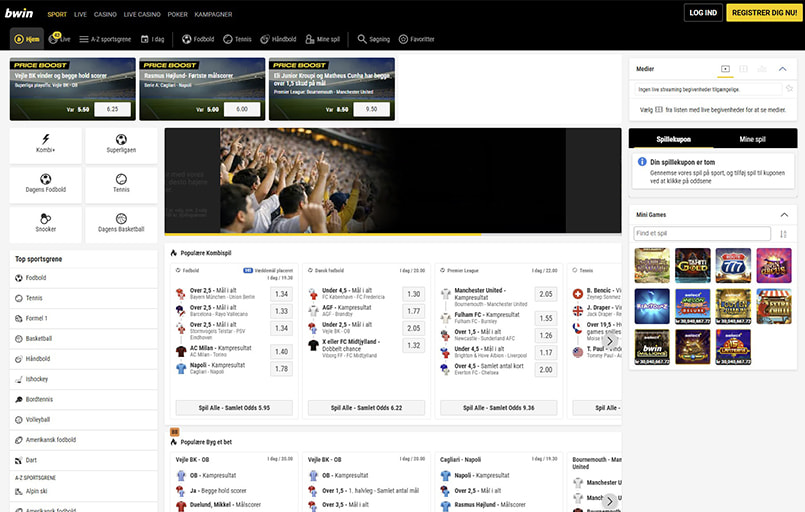Click Spil Alle - Samlet Odds 5.95
Image resolution: width=805 pixels, height=512 pixels.
click(234, 408)
